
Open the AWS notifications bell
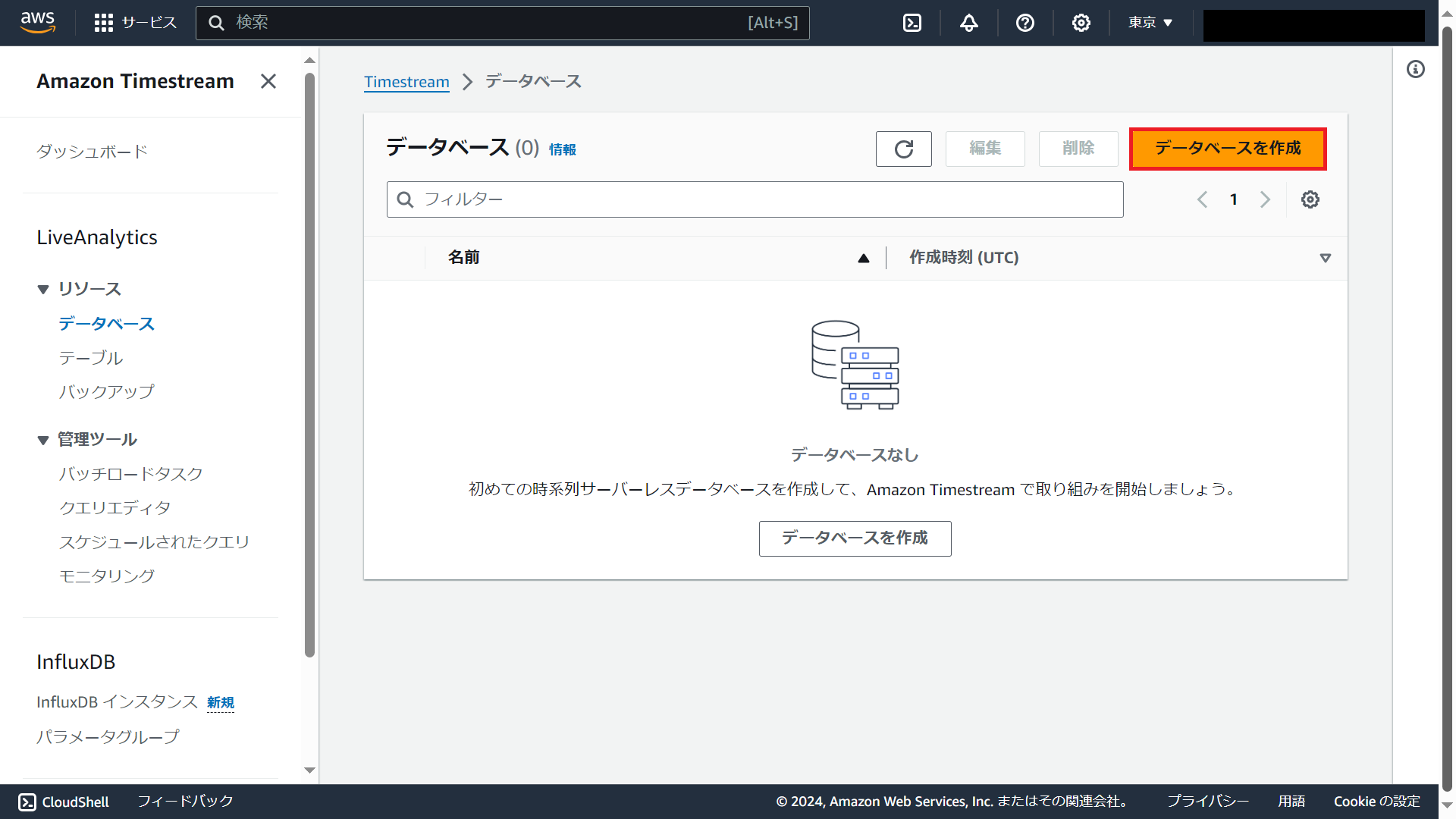pyautogui.click(x=968, y=23)
